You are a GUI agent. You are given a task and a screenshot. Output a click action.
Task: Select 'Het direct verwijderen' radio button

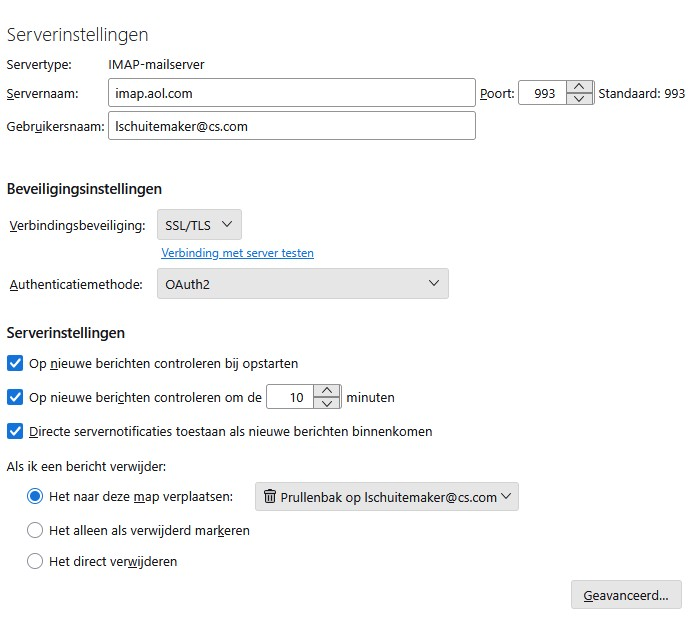35,562
